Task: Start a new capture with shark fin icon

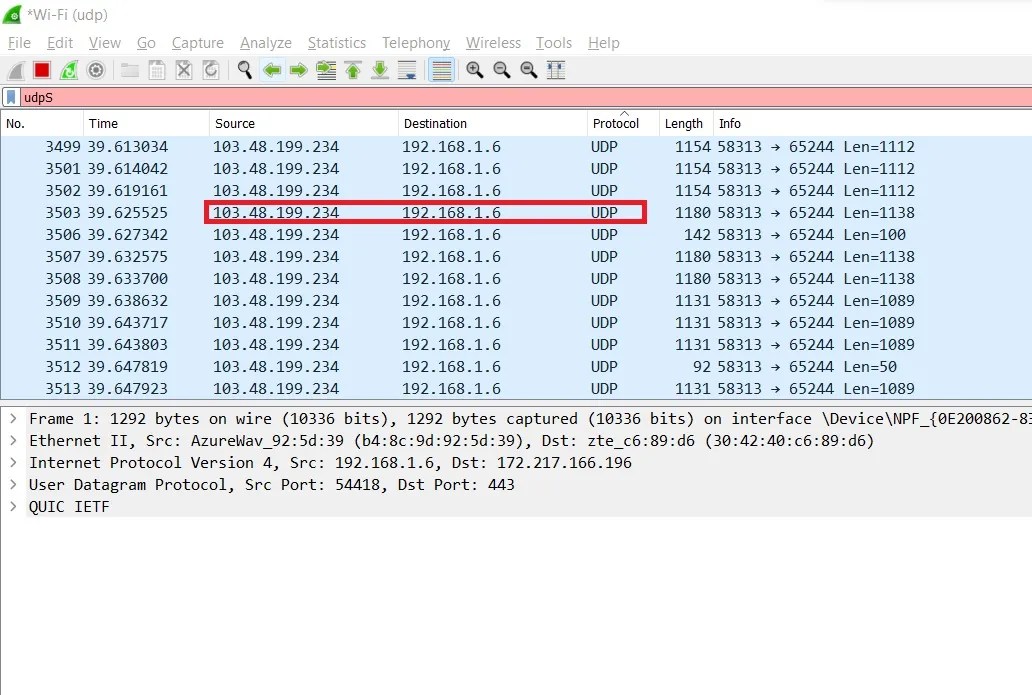Action: tap(16, 70)
